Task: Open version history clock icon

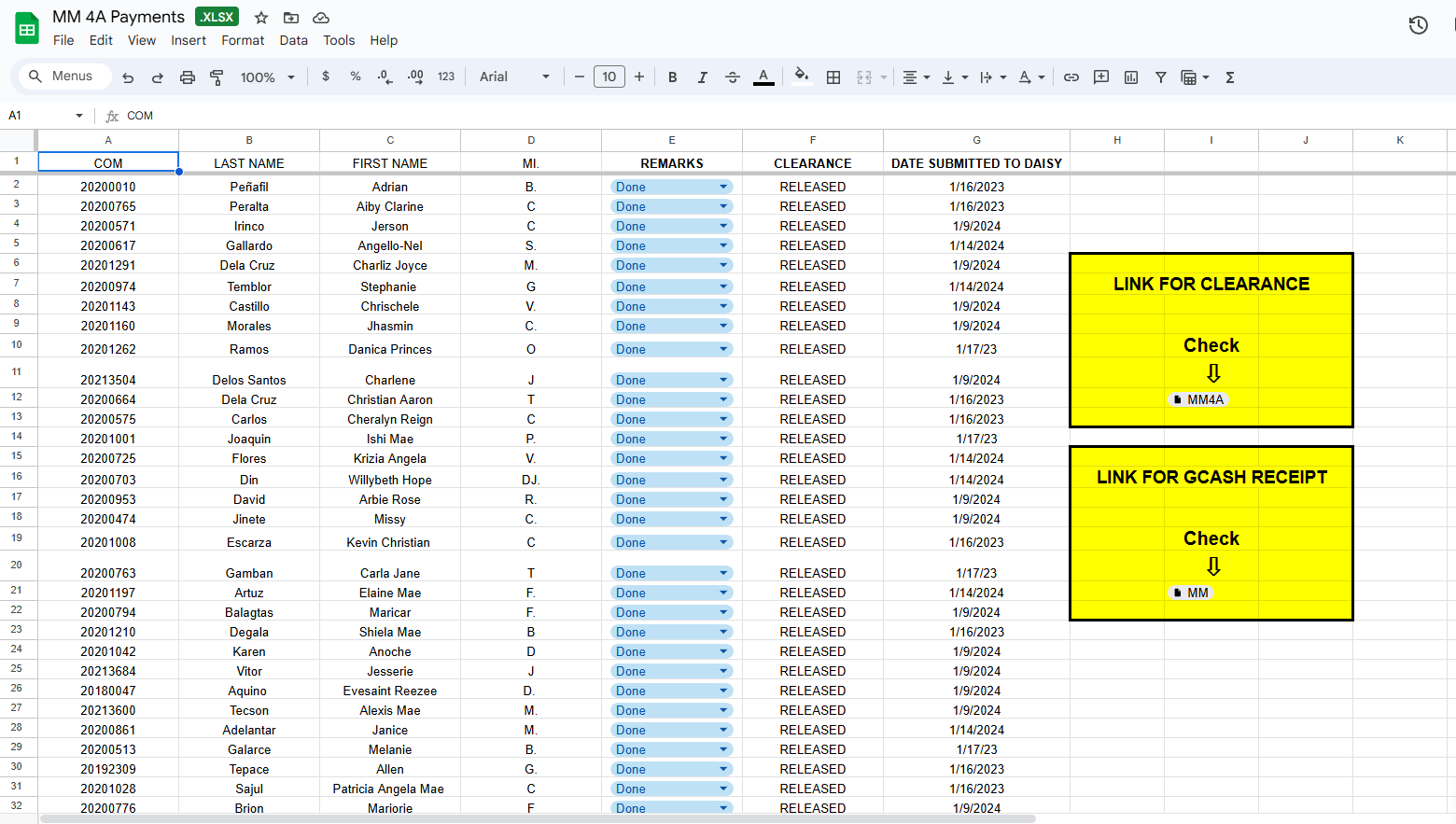Action: tap(1418, 25)
